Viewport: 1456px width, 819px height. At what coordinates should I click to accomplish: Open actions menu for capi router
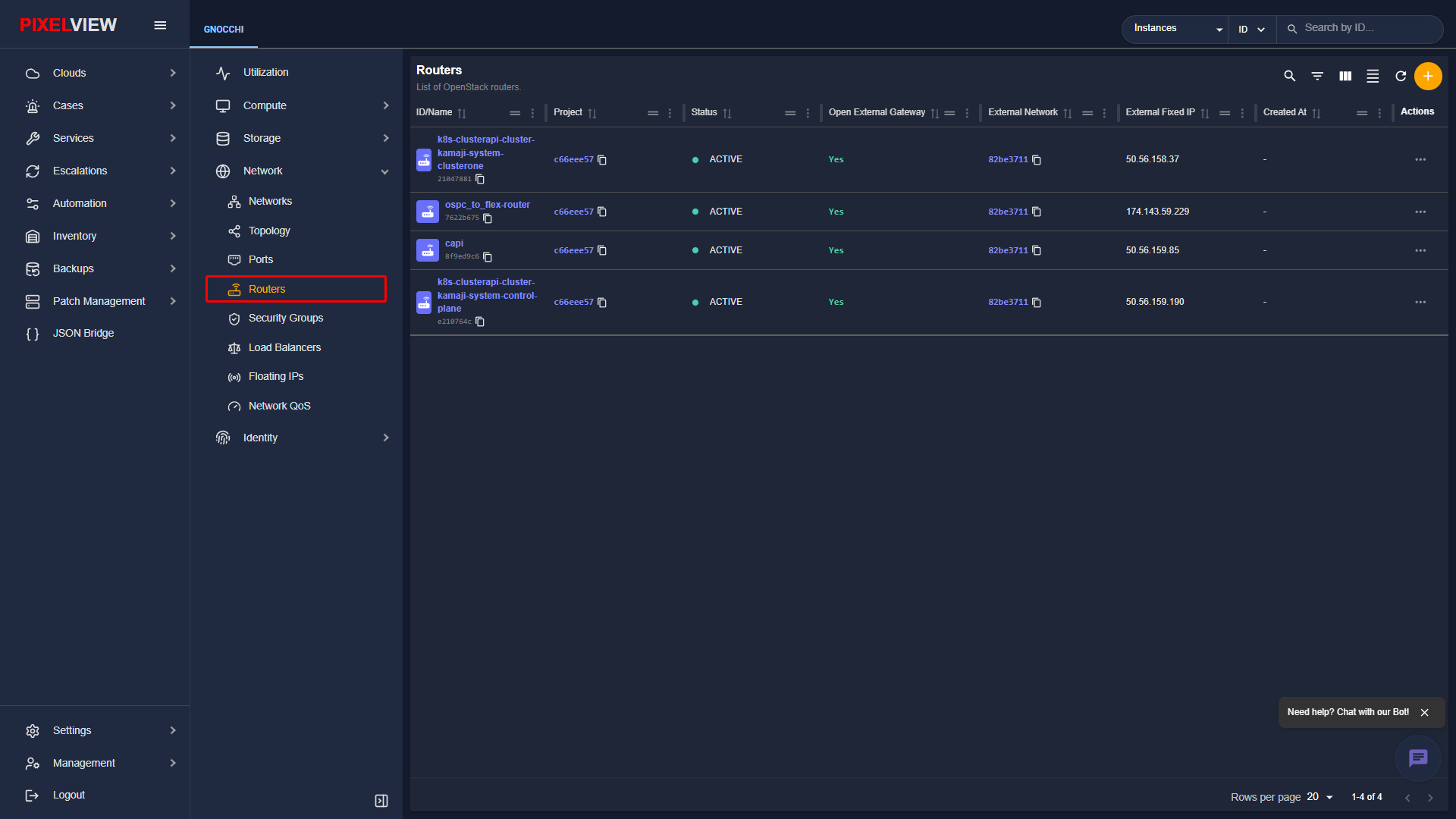(1420, 250)
